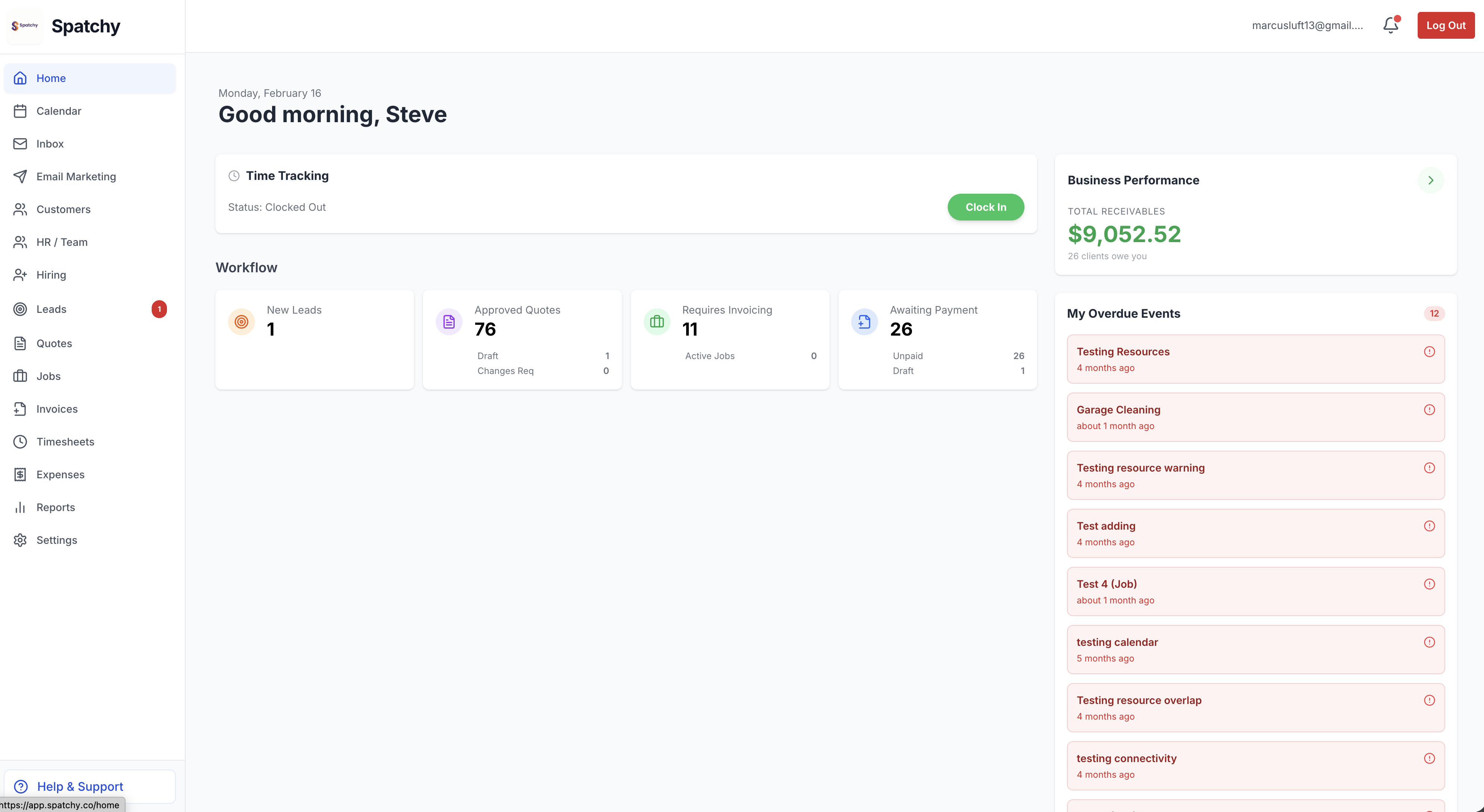1484x812 pixels.
Task: Click the Help & Support question icon
Action: (x=21, y=787)
